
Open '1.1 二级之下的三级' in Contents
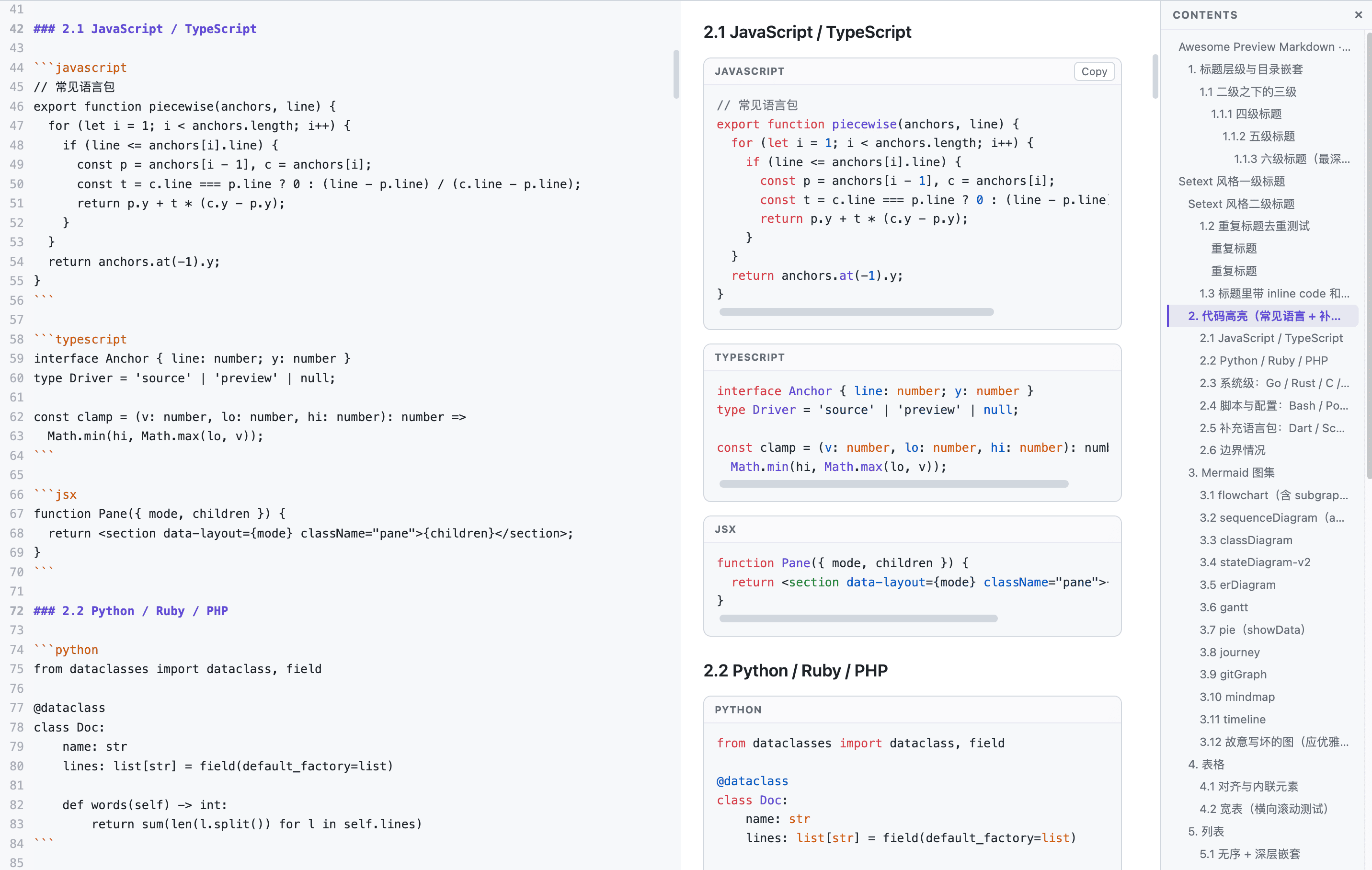tap(1247, 92)
